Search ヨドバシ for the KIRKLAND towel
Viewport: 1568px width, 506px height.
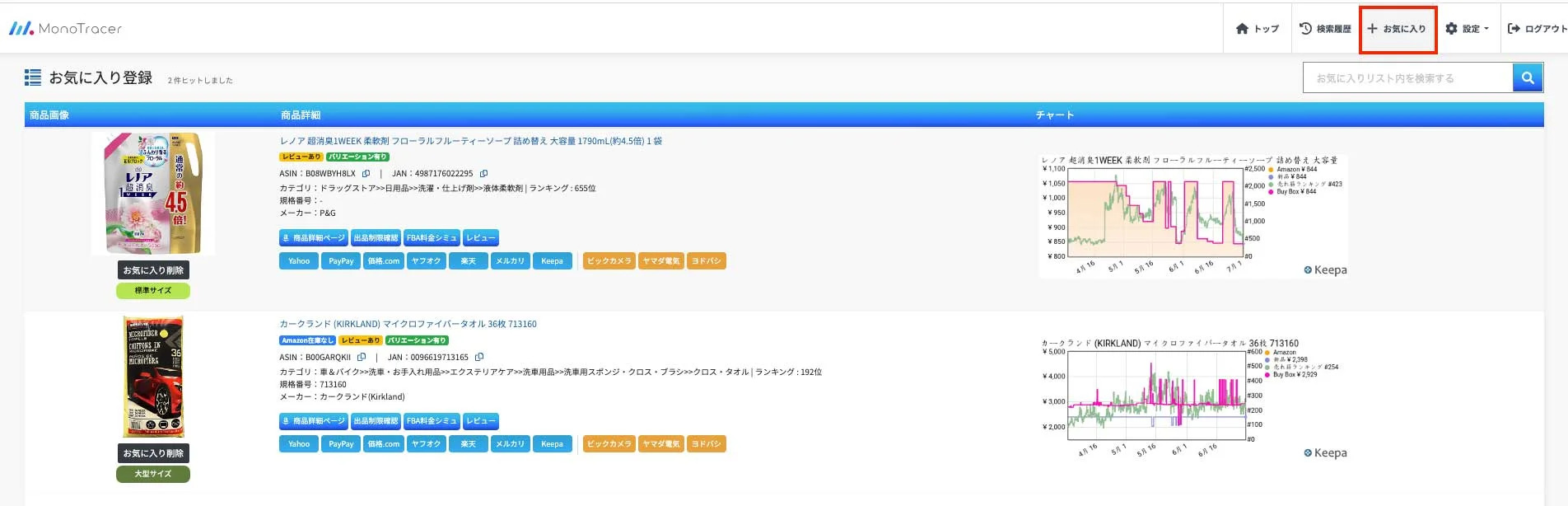coord(707,444)
